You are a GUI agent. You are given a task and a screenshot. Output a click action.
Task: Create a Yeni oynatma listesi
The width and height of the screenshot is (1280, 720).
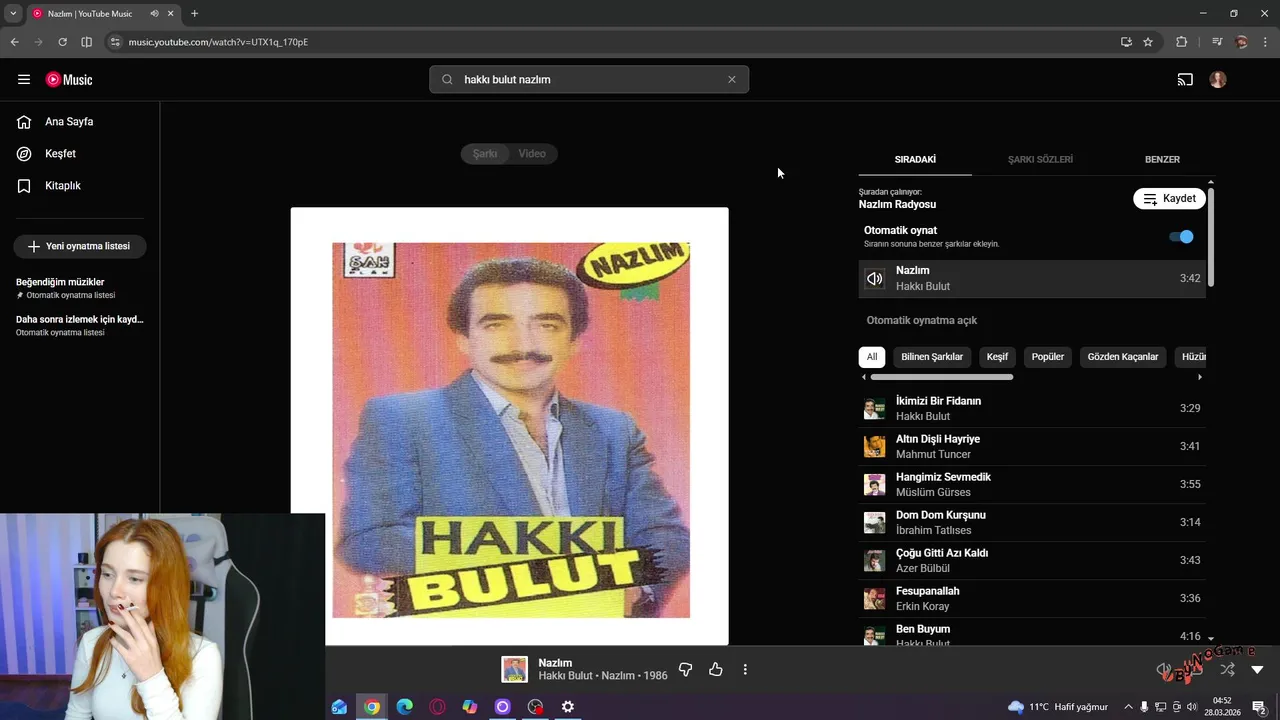click(x=80, y=246)
